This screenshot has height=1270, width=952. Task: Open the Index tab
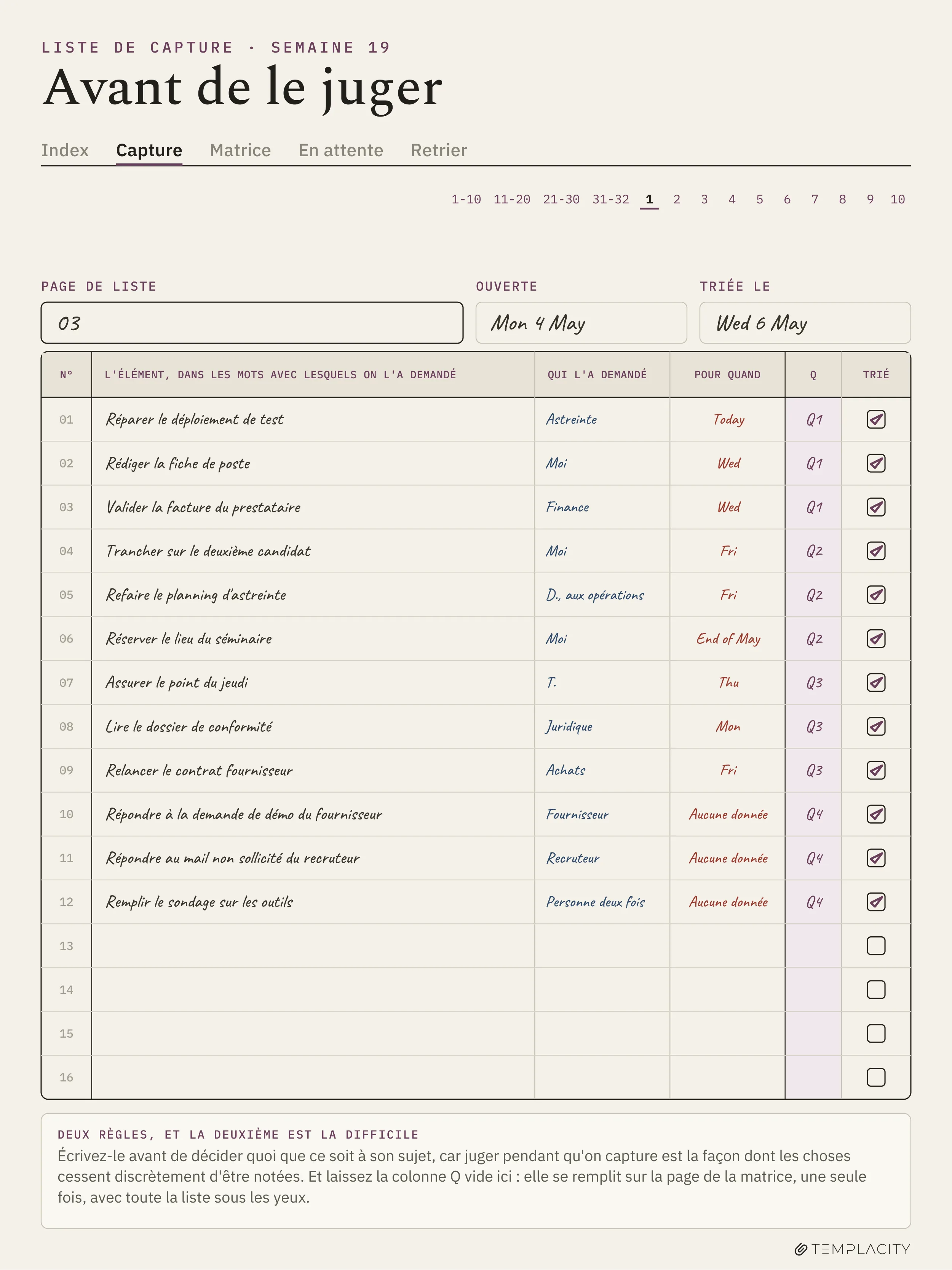coord(65,150)
